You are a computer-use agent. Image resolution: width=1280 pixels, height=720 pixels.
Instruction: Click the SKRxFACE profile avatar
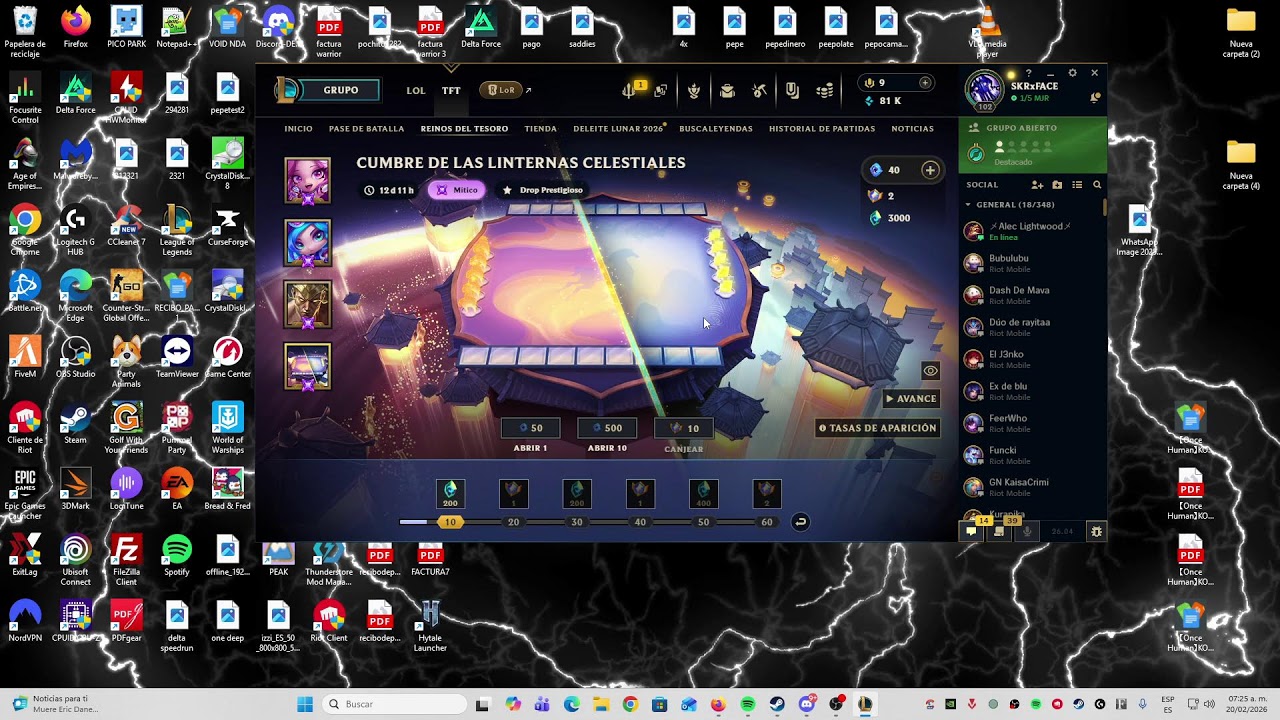pyautogui.click(x=984, y=89)
